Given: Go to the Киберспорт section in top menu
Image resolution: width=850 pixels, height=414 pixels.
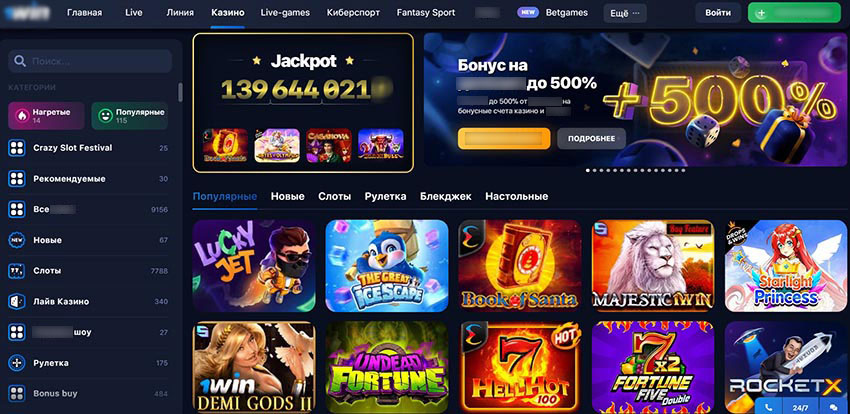Looking at the screenshot, I should click(353, 12).
